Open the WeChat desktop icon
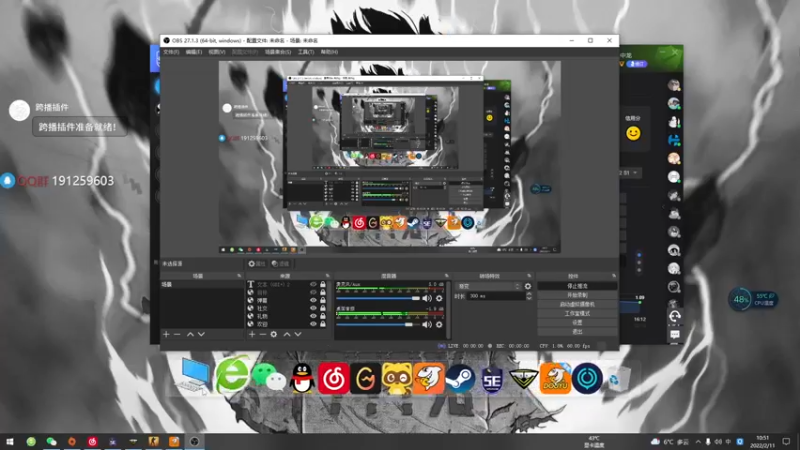The width and height of the screenshot is (800, 450). (x=268, y=378)
